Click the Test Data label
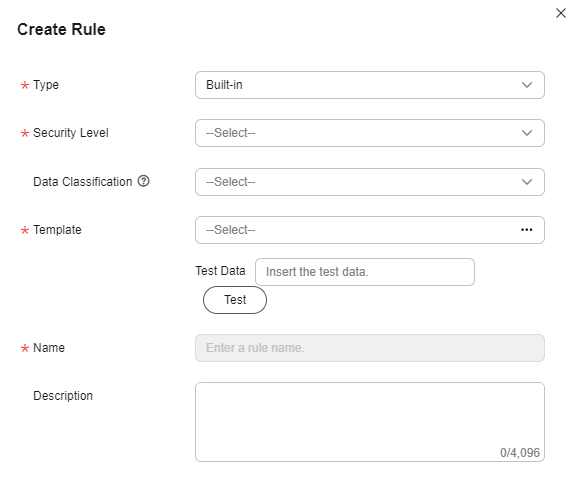This screenshot has width=573, height=479. [x=220, y=271]
